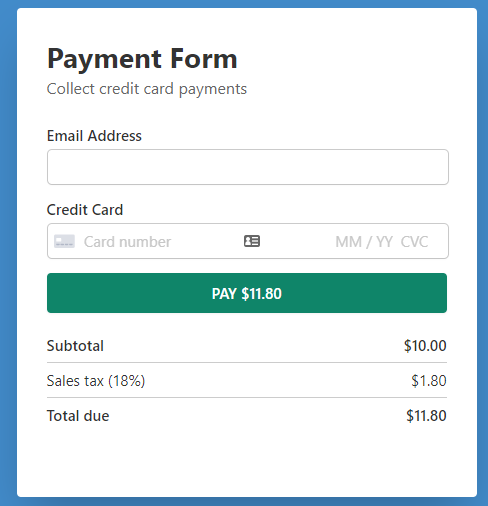Click the $10.00 subtotal amount
Image resolution: width=488 pixels, height=506 pixels.
tap(425, 346)
